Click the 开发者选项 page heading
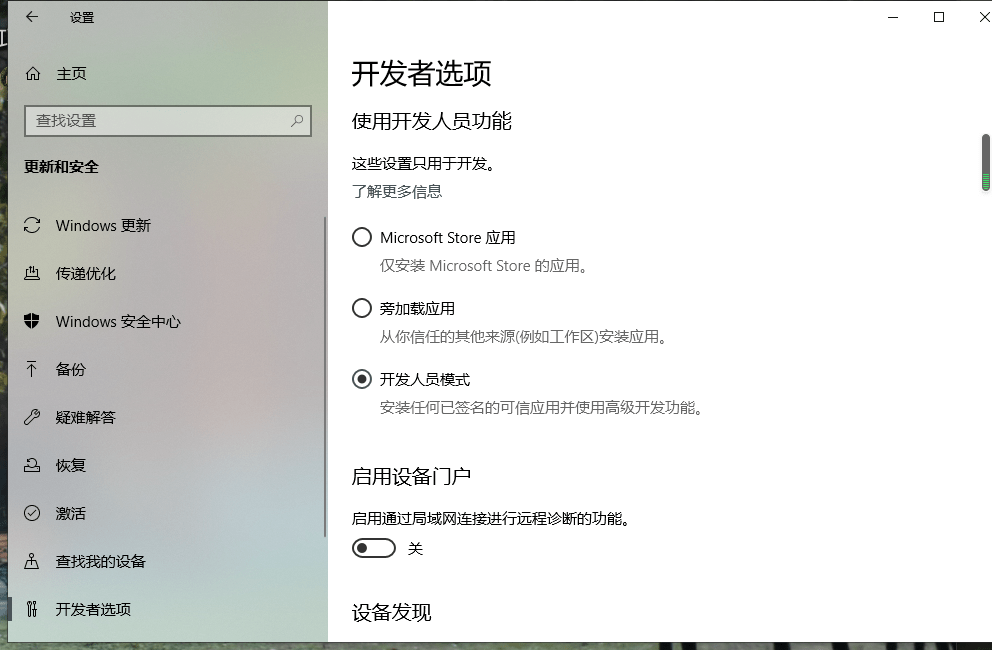Image resolution: width=992 pixels, height=650 pixels. 421,73
